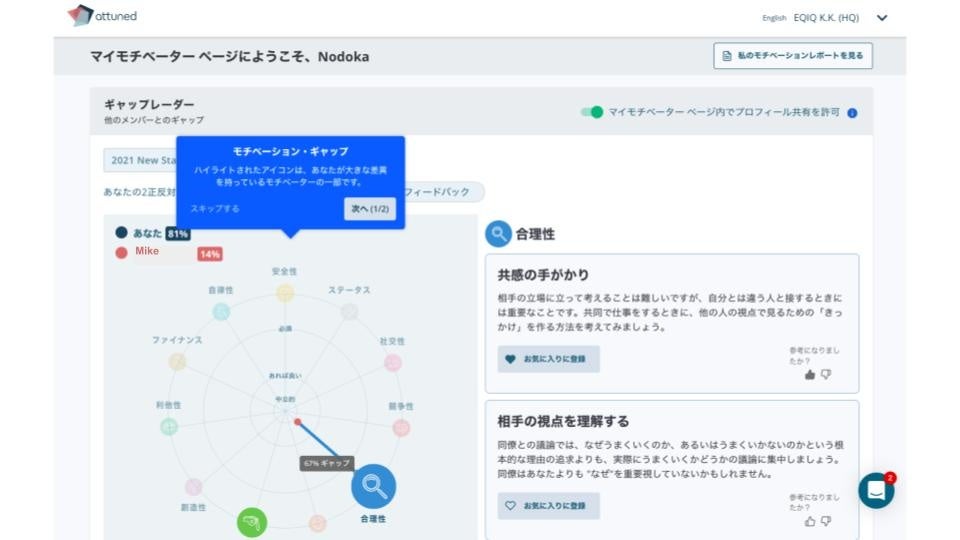Image resolution: width=960 pixels, height=540 pixels.
Task: Select the faded orange motivator icon at radar bottom
Action: [x=317, y=523]
